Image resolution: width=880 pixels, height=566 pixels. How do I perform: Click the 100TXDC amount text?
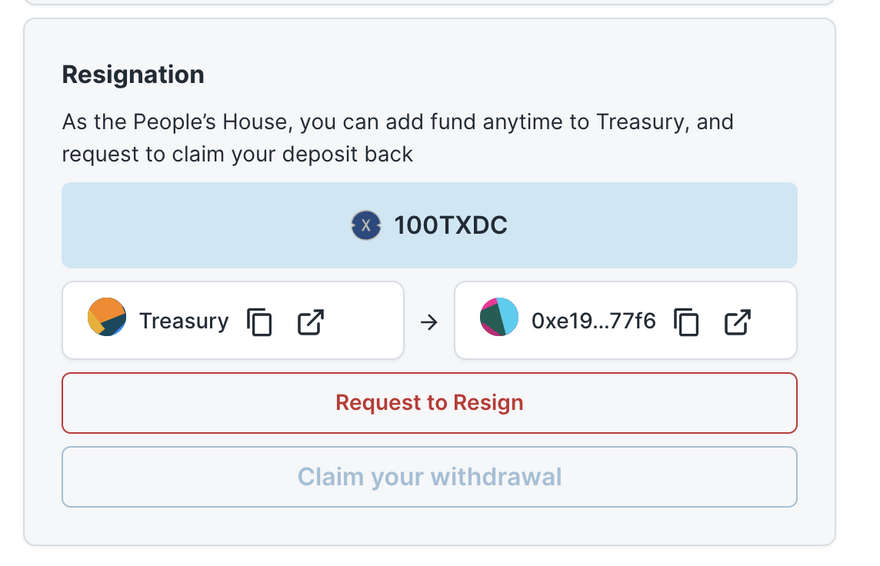tap(451, 226)
